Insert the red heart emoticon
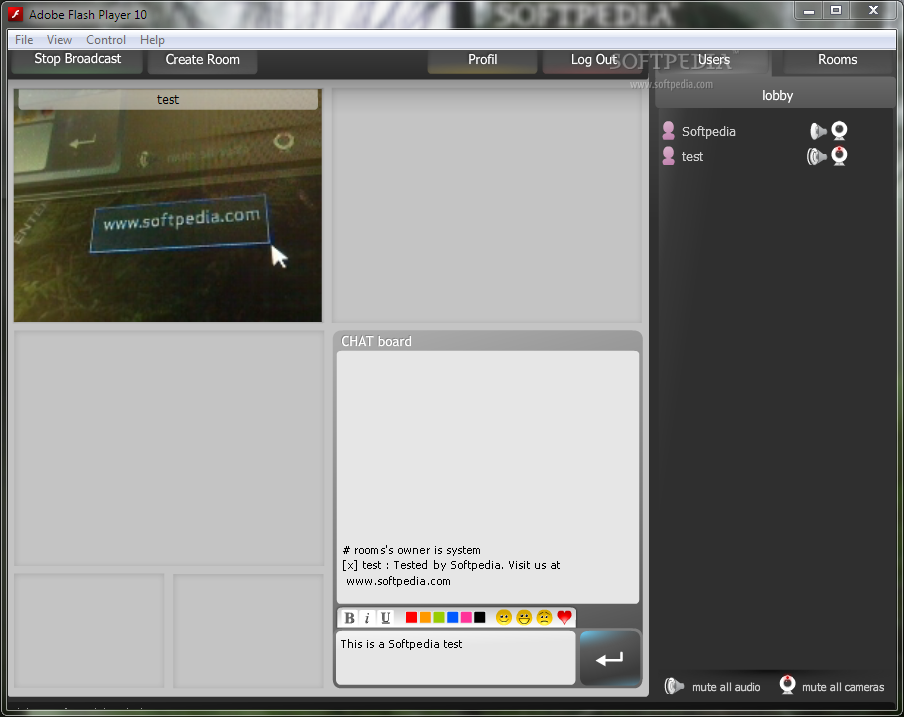 point(564,618)
